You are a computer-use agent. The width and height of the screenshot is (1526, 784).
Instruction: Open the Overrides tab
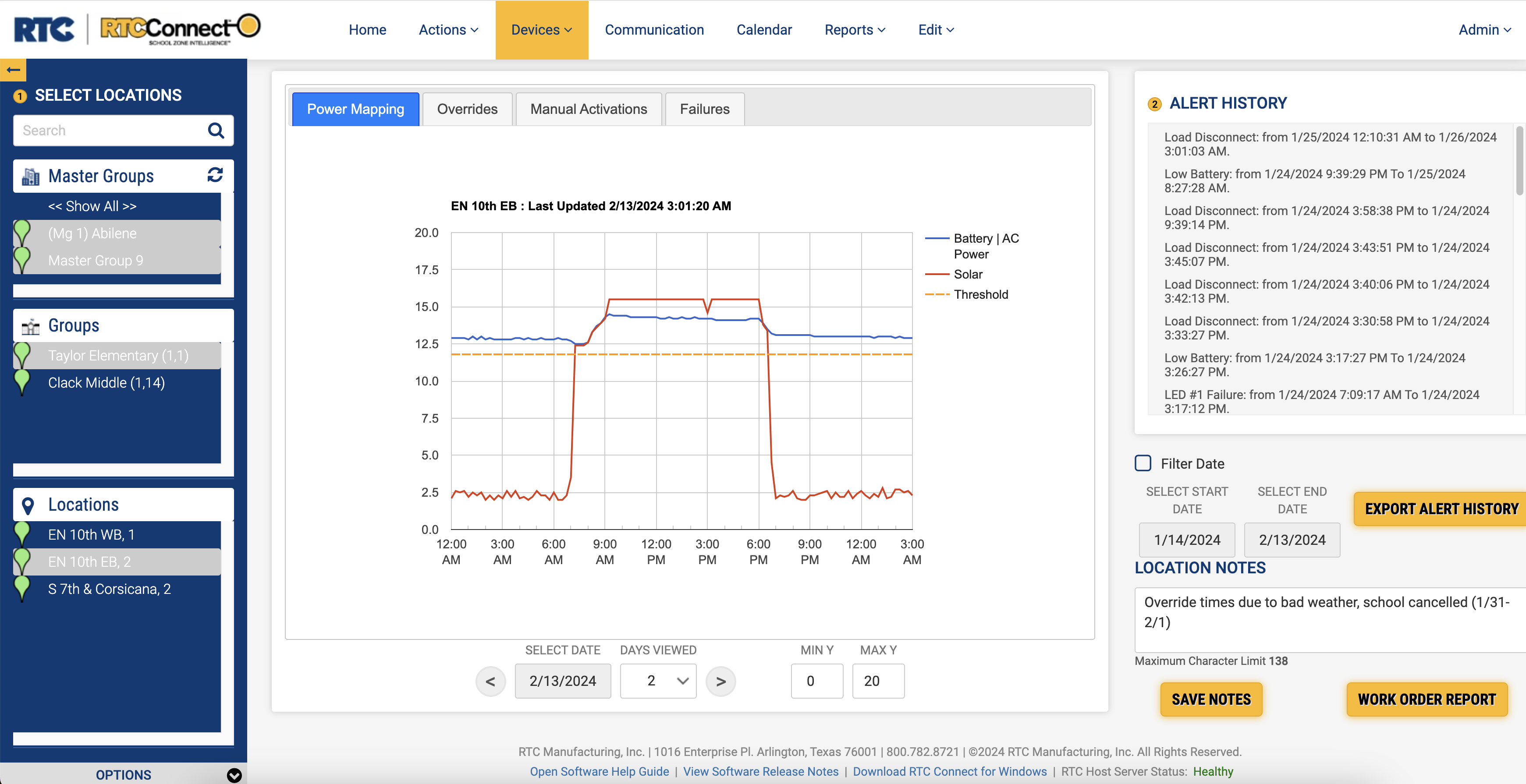pos(467,109)
